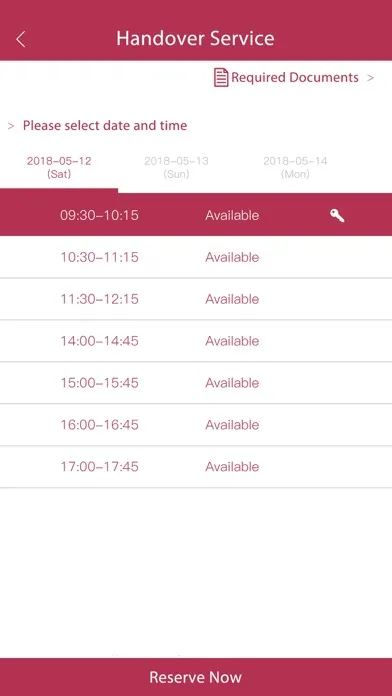Image resolution: width=392 pixels, height=696 pixels.
Task: Expand the Required Documents chevron
Action: [x=370, y=78]
